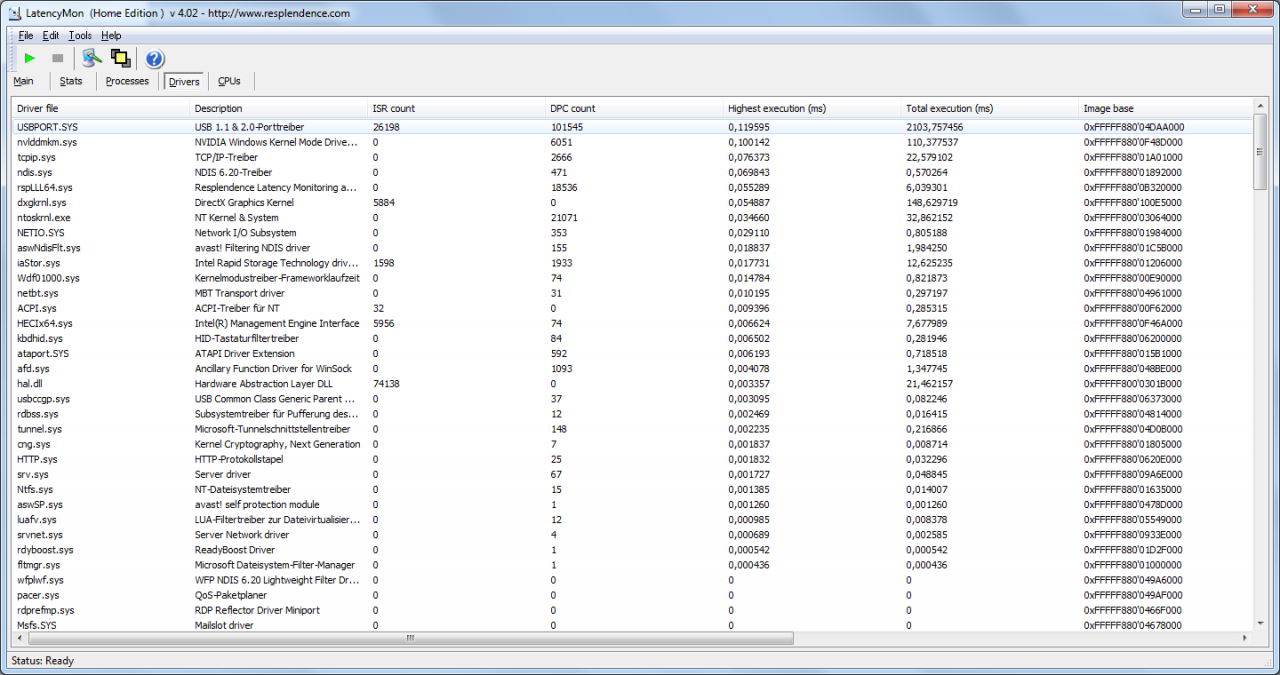The height and width of the screenshot is (675, 1280).
Task: Go to the Stats tab
Action: 71,81
